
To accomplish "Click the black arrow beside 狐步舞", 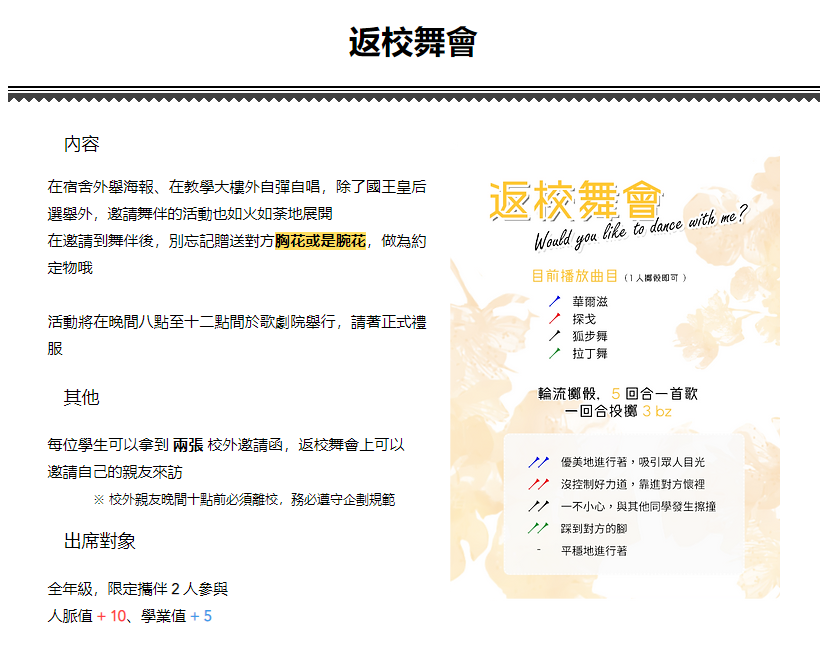I will point(554,336).
